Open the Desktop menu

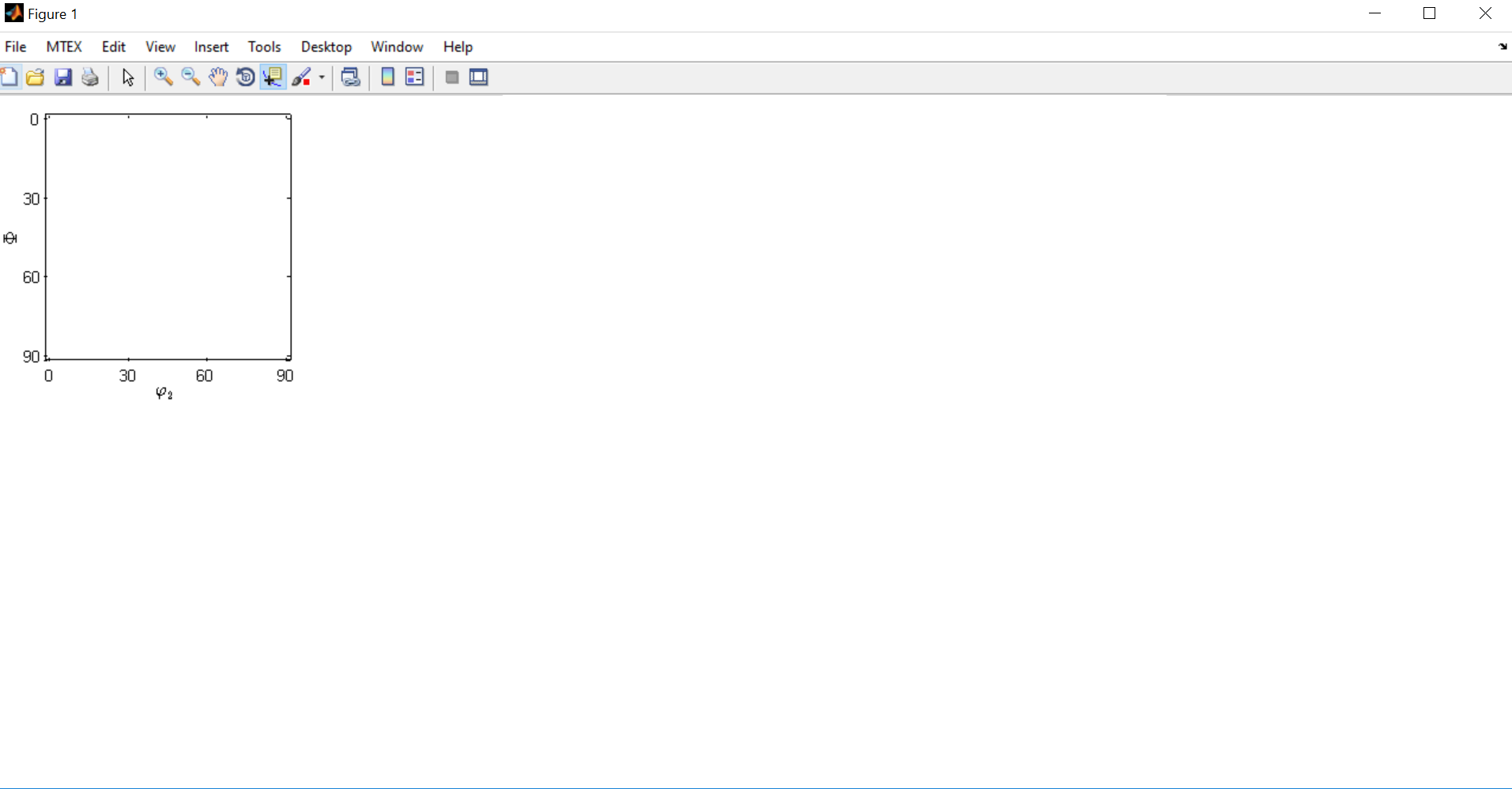[x=326, y=47]
